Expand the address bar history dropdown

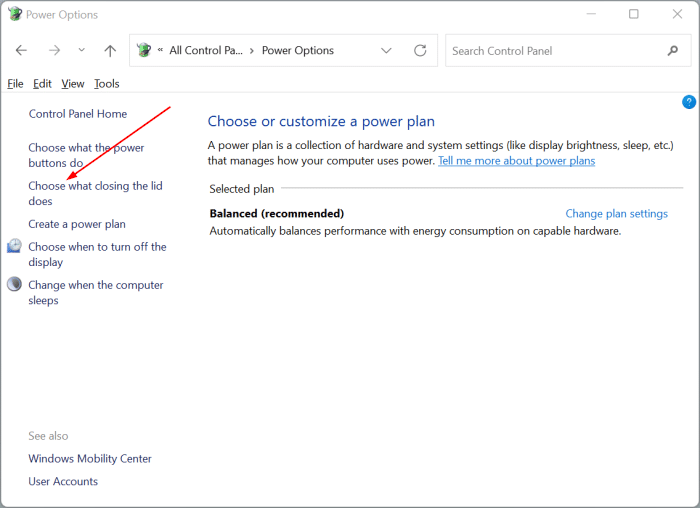(386, 50)
